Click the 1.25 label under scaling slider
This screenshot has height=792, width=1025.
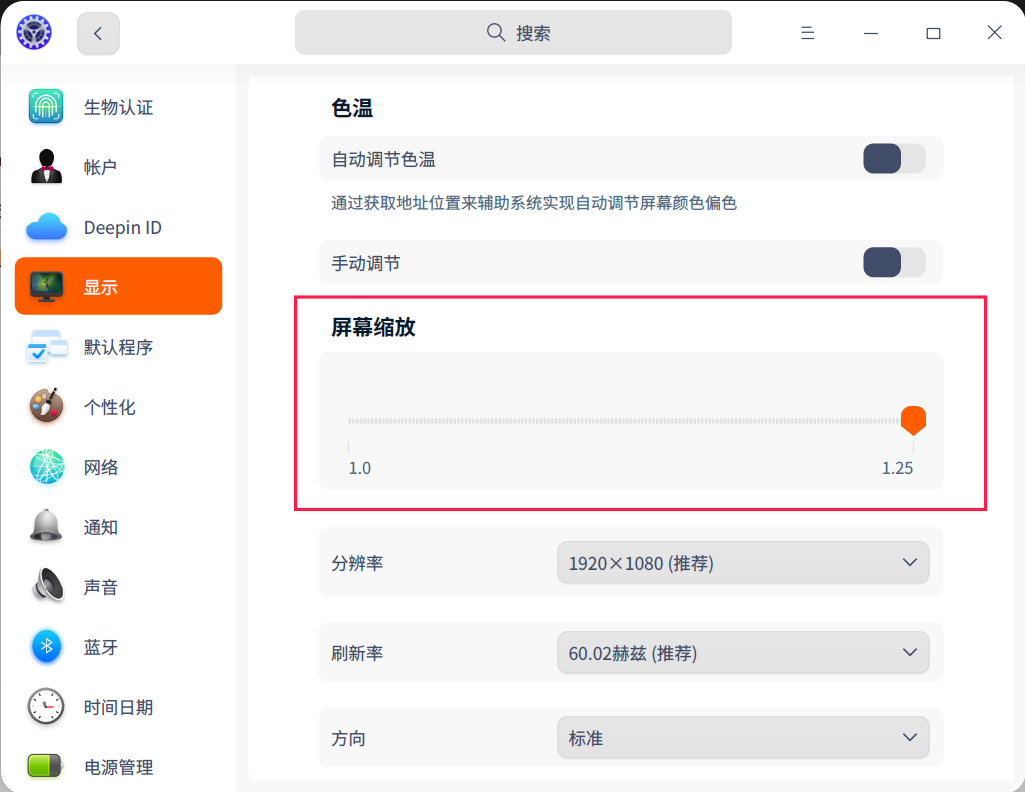(x=898, y=468)
